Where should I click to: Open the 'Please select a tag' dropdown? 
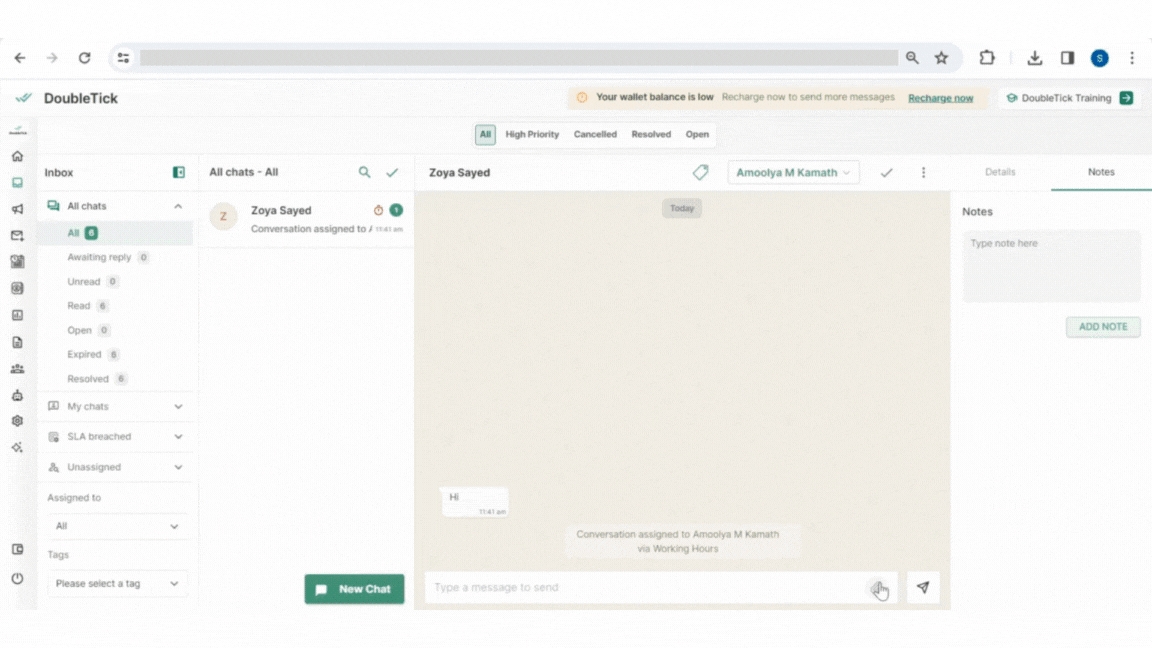[117, 584]
